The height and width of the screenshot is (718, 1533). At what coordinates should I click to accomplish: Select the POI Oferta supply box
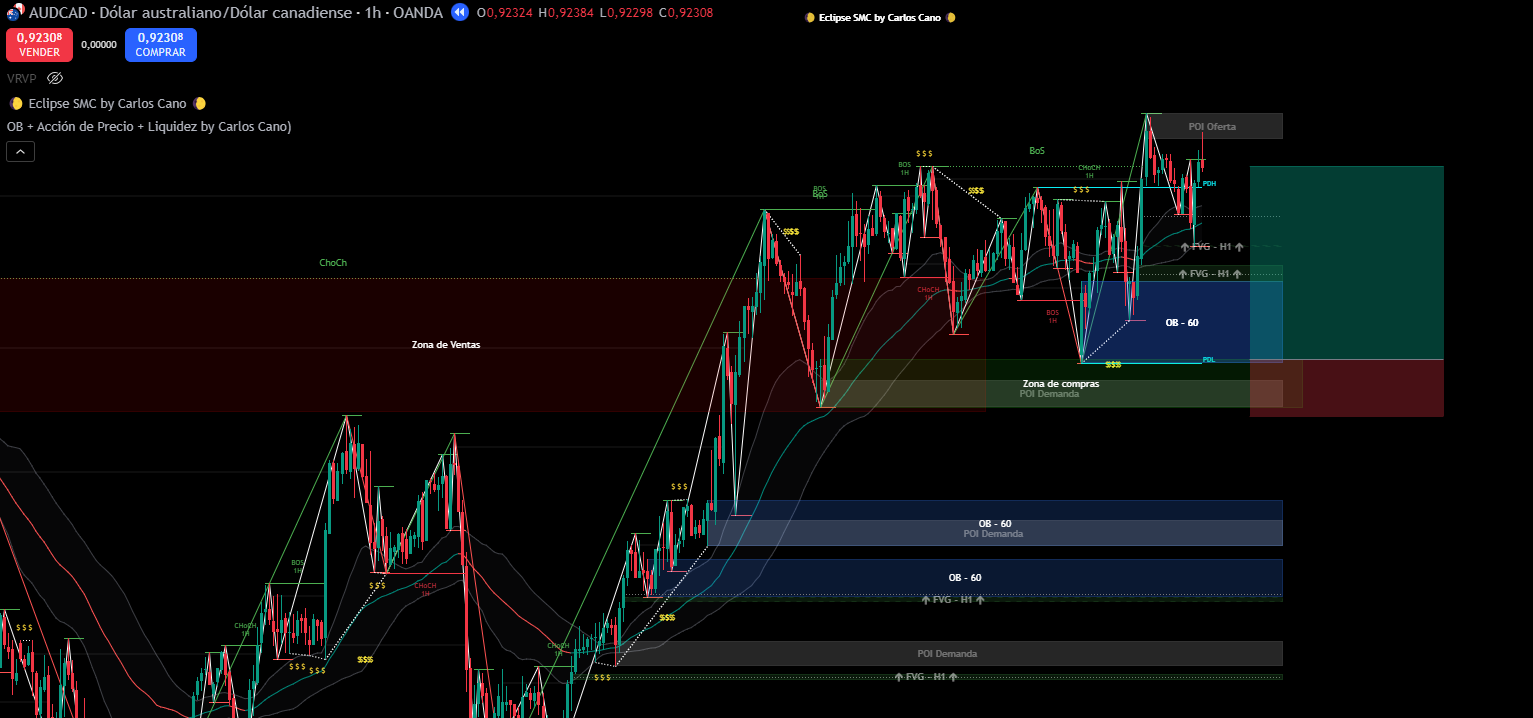(1212, 126)
